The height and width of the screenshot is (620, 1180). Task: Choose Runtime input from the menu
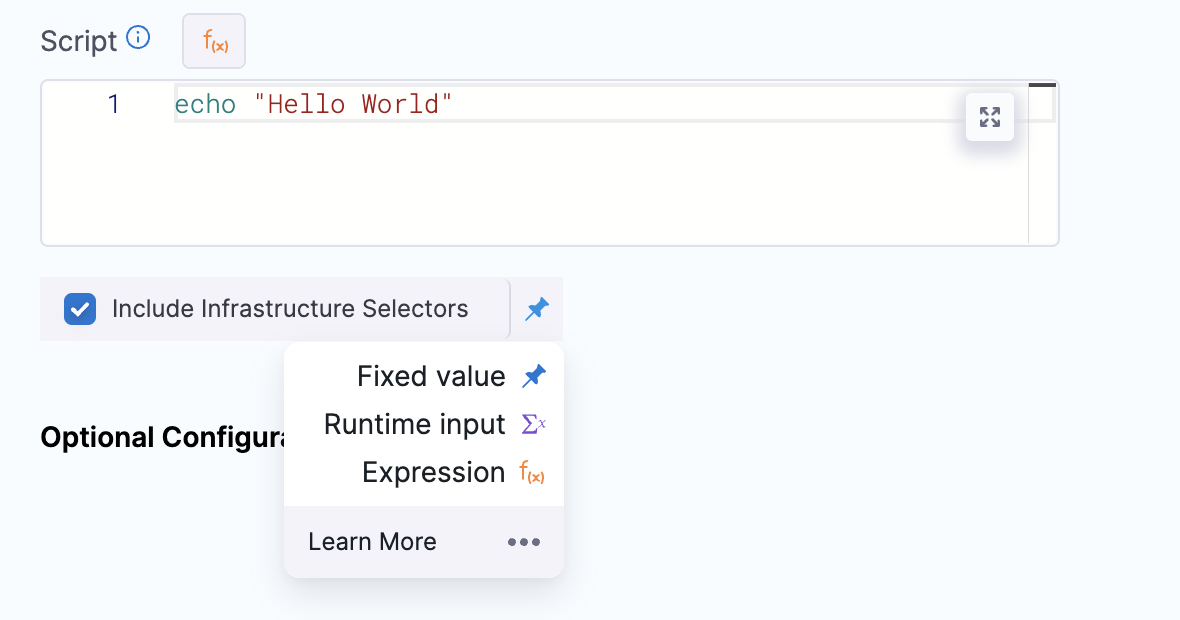[x=414, y=424]
